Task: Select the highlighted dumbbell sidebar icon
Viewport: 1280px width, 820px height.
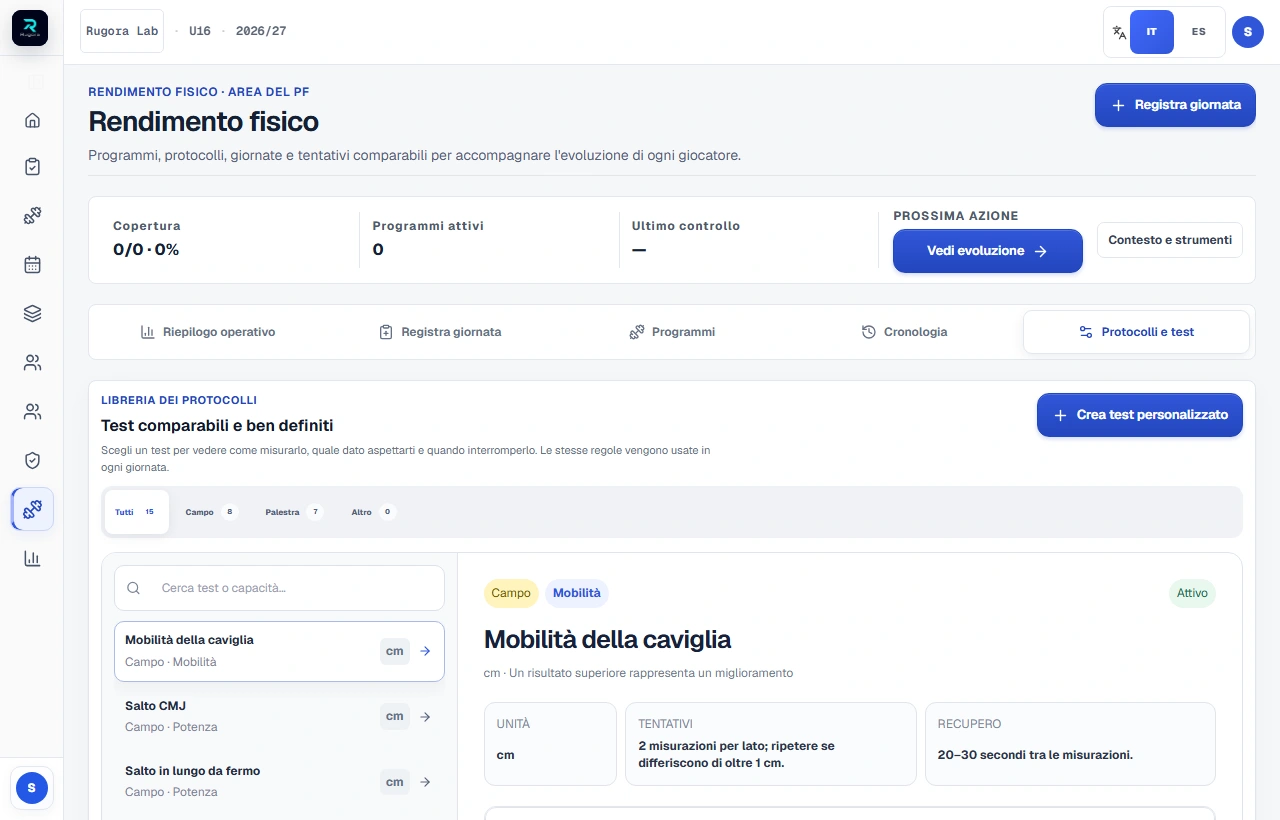Action: point(32,509)
